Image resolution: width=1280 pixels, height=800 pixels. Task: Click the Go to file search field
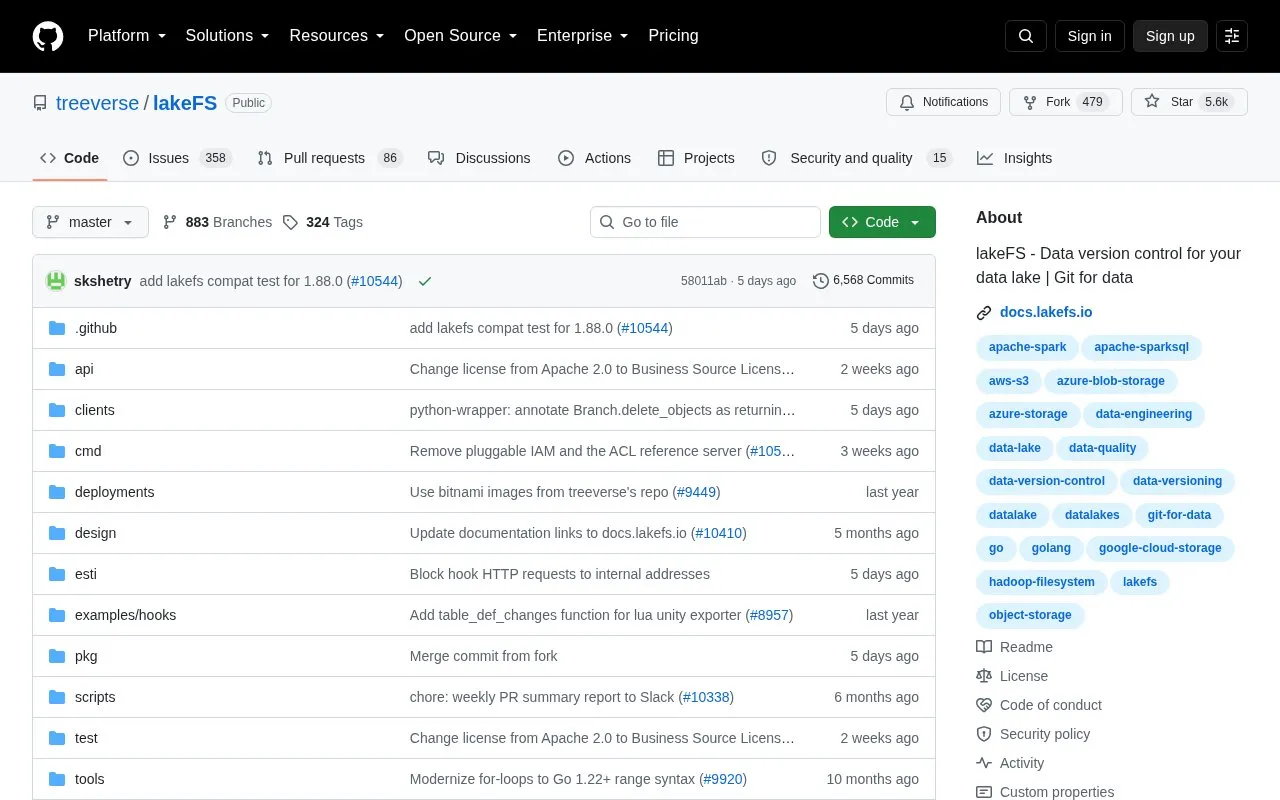click(x=705, y=222)
